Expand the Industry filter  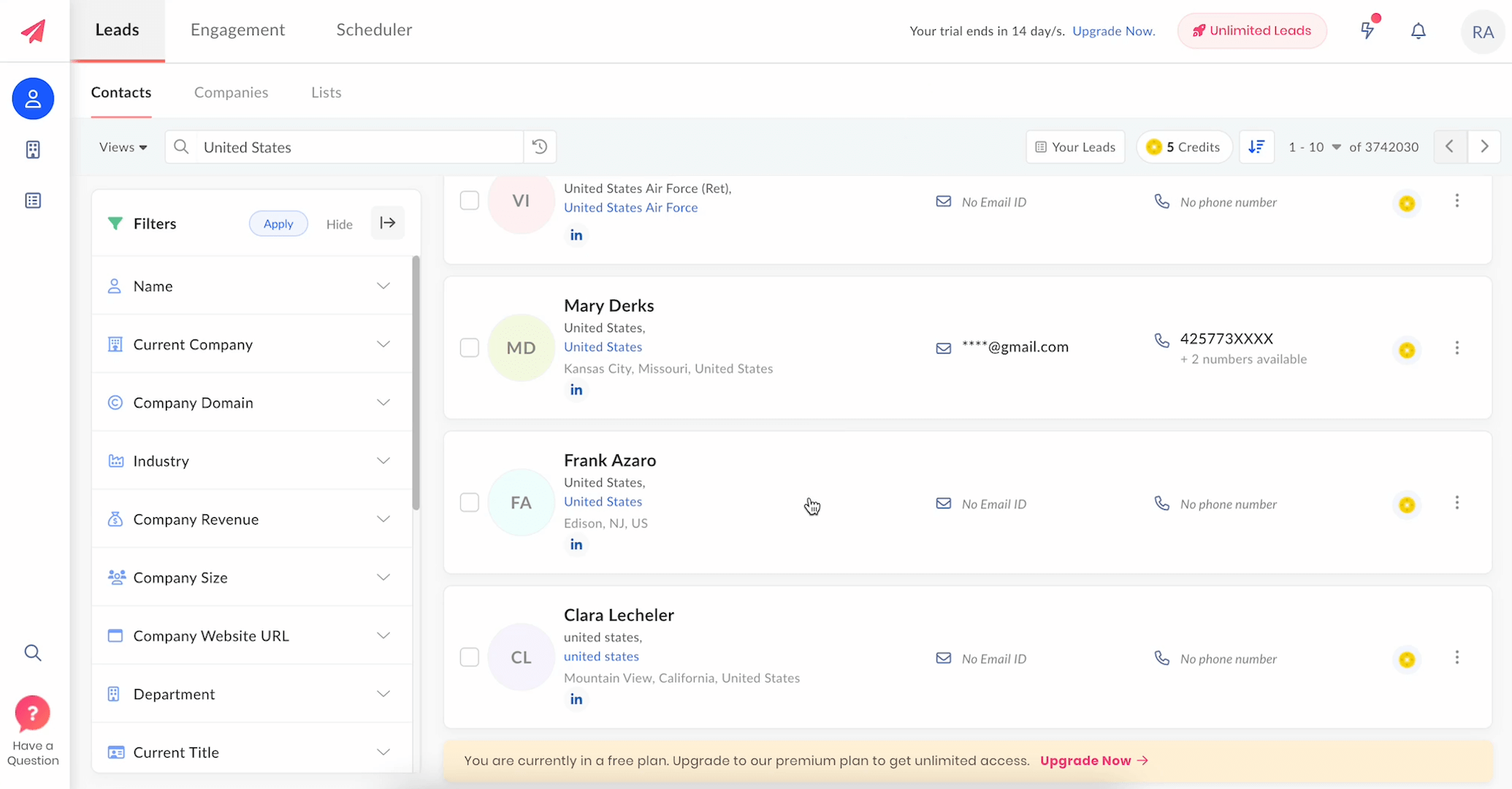click(251, 461)
